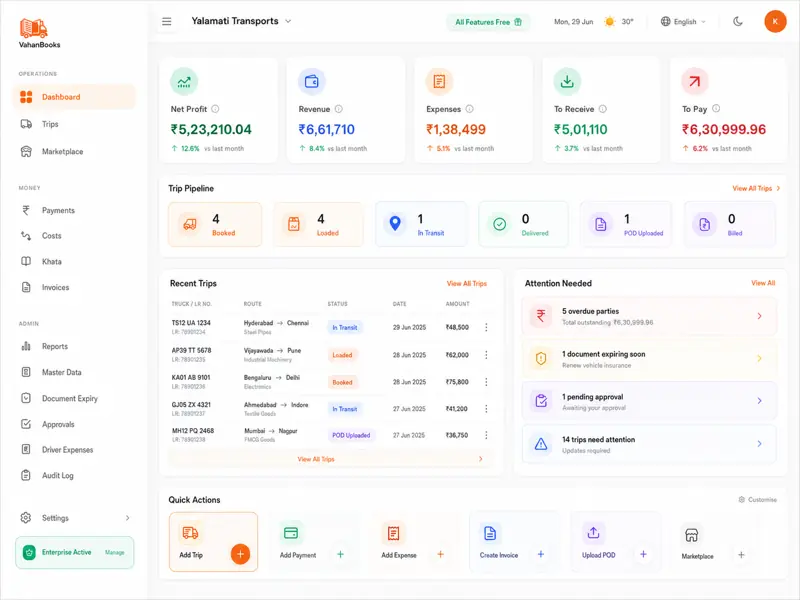The height and width of the screenshot is (600, 800).
Task: Open 1 document expiring soon alert
Action: [649, 359]
